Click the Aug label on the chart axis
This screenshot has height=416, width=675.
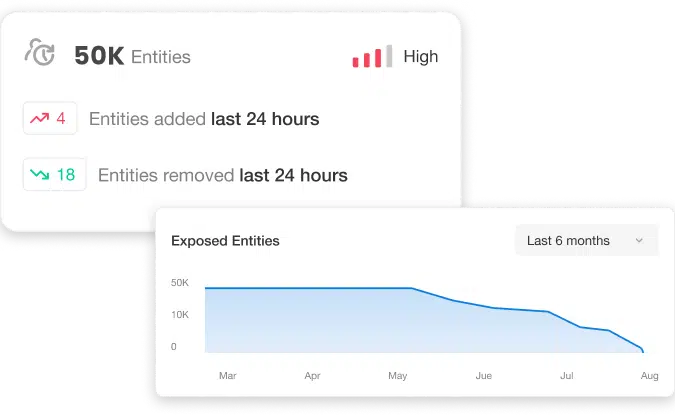coord(649,376)
